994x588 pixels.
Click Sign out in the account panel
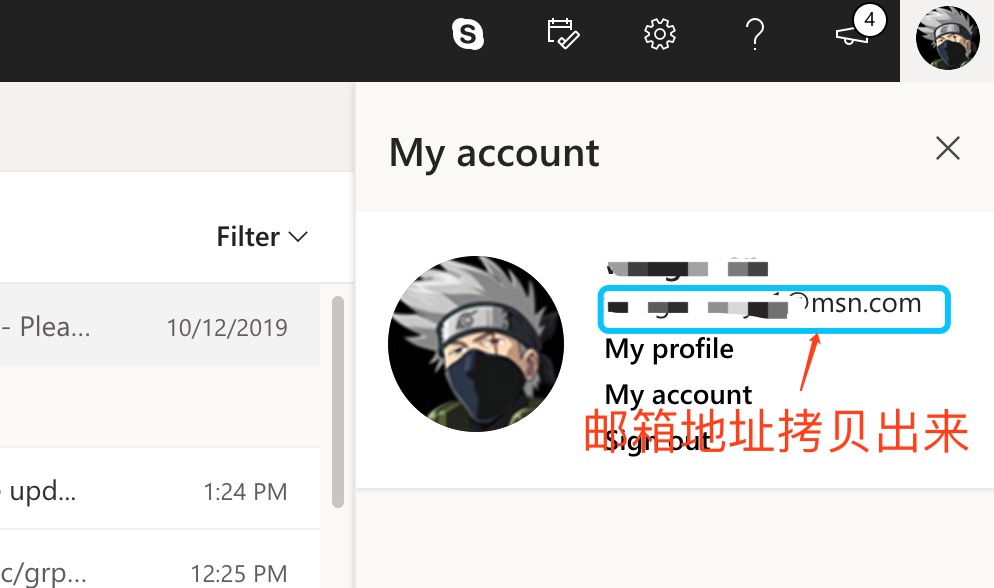coord(657,440)
